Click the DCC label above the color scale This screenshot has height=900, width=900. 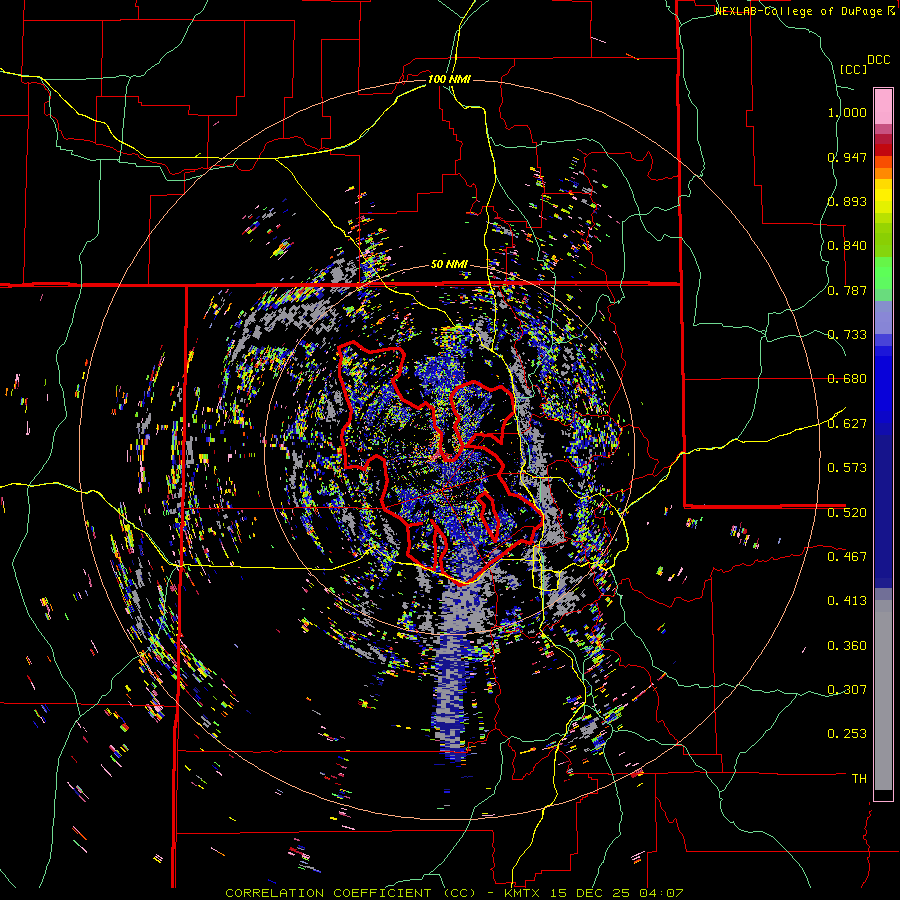click(x=879, y=60)
